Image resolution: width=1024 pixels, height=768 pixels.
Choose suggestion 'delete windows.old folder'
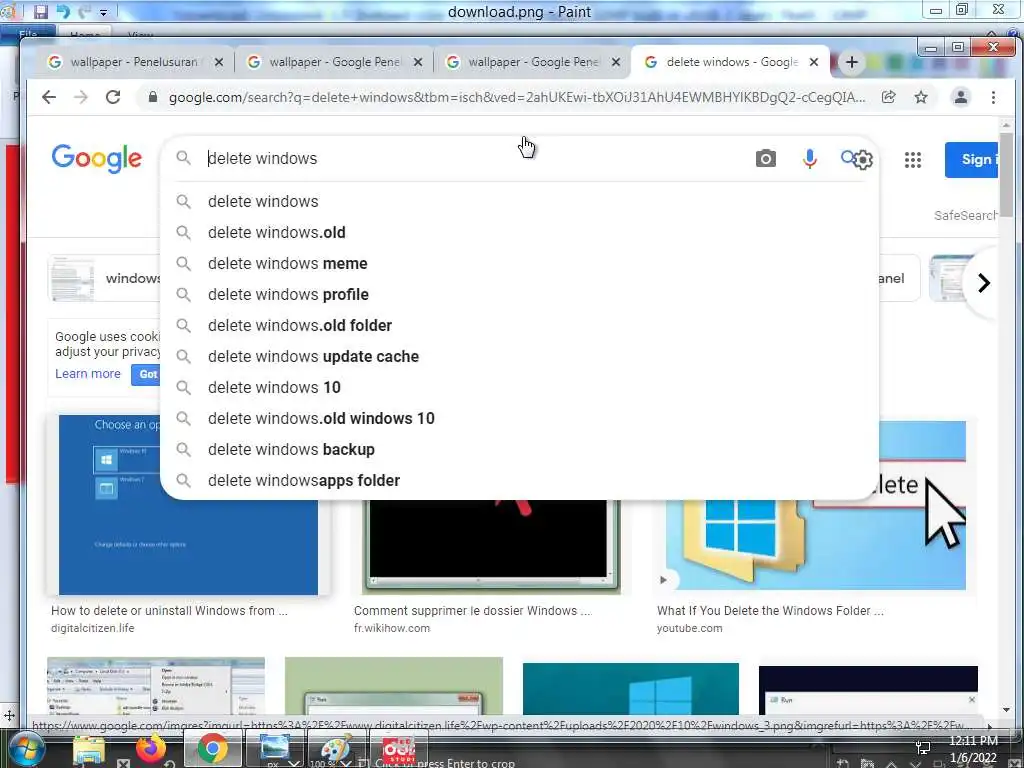click(x=519, y=325)
